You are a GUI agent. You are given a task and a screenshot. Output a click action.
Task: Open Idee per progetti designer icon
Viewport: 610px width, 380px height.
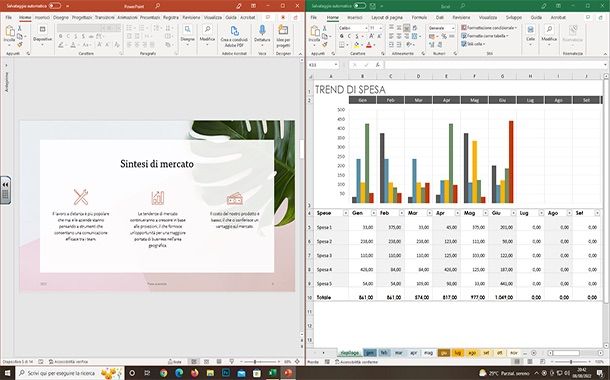[x=283, y=31]
